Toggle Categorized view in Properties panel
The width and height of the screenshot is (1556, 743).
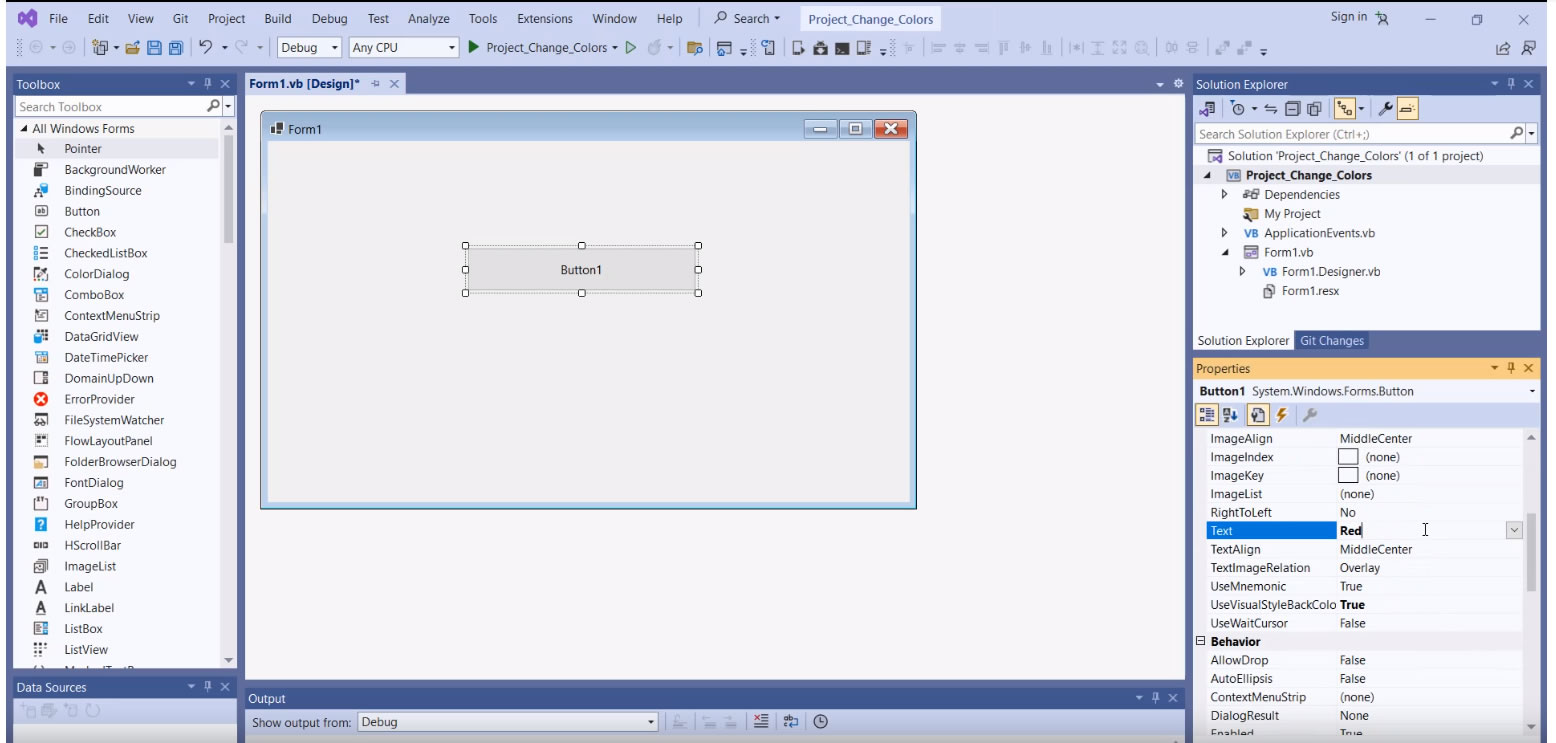click(x=1207, y=415)
